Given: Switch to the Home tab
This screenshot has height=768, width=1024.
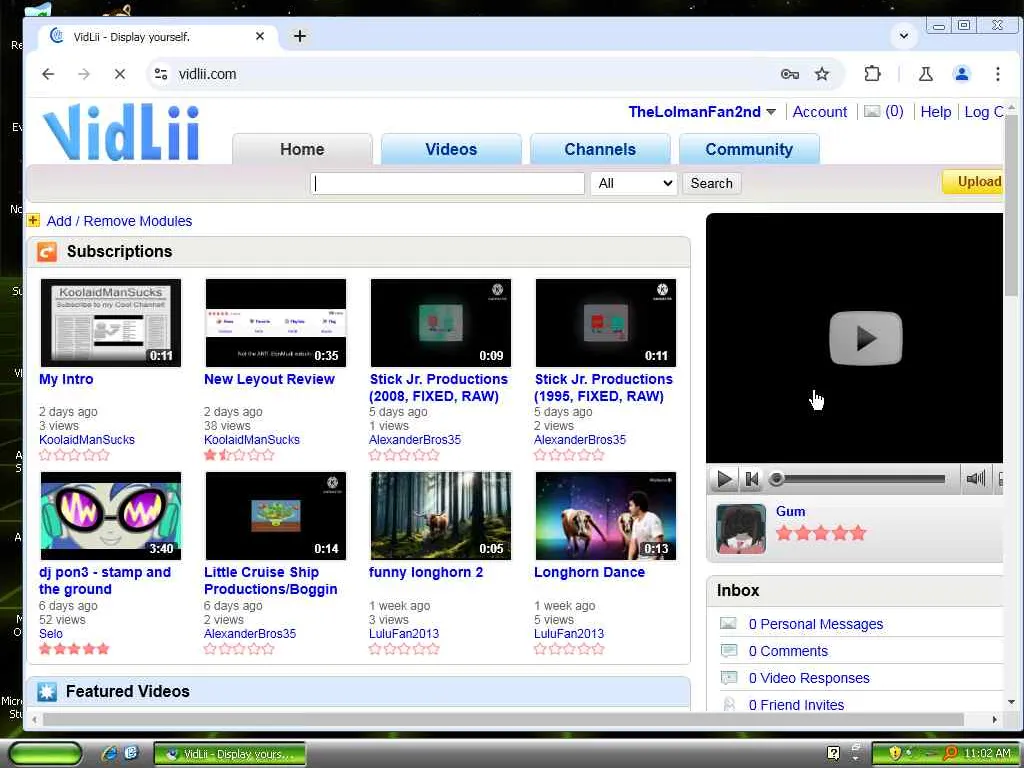Looking at the screenshot, I should tap(302, 149).
